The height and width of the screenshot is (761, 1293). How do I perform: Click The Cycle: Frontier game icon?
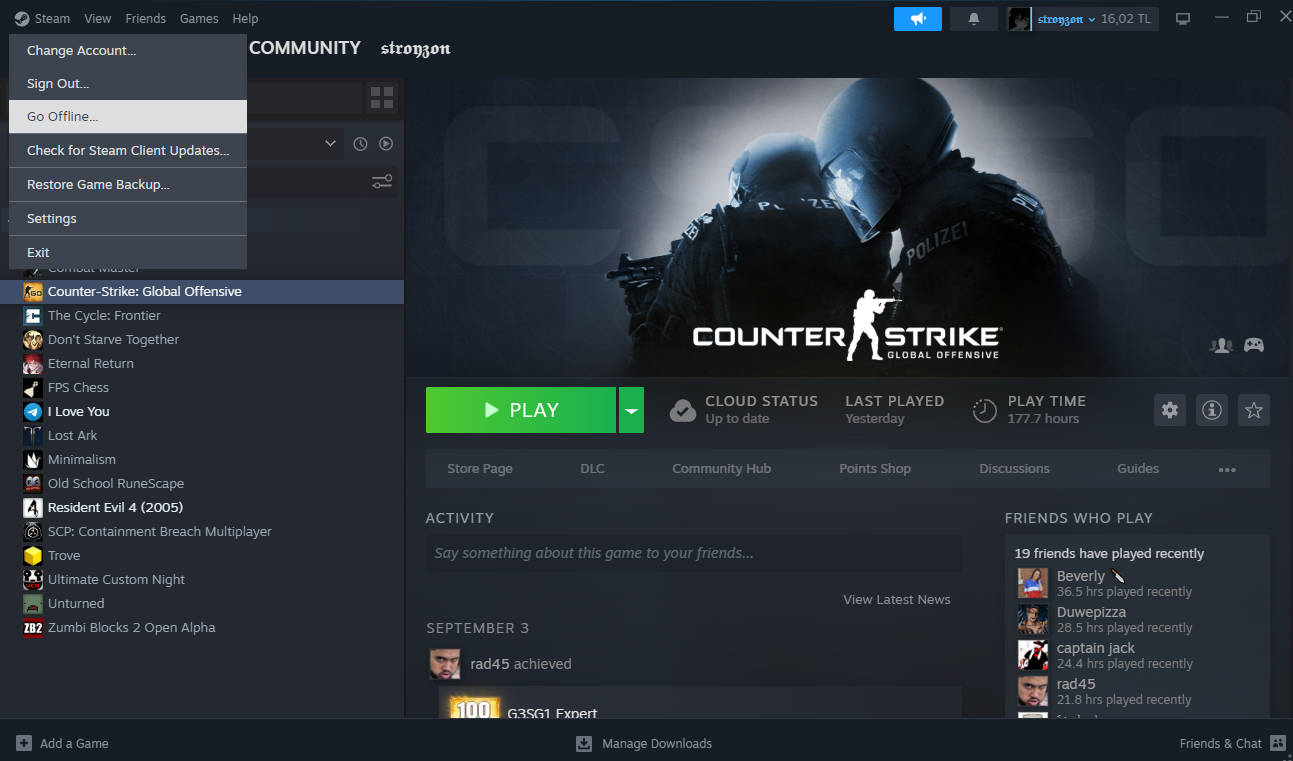[33, 316]
